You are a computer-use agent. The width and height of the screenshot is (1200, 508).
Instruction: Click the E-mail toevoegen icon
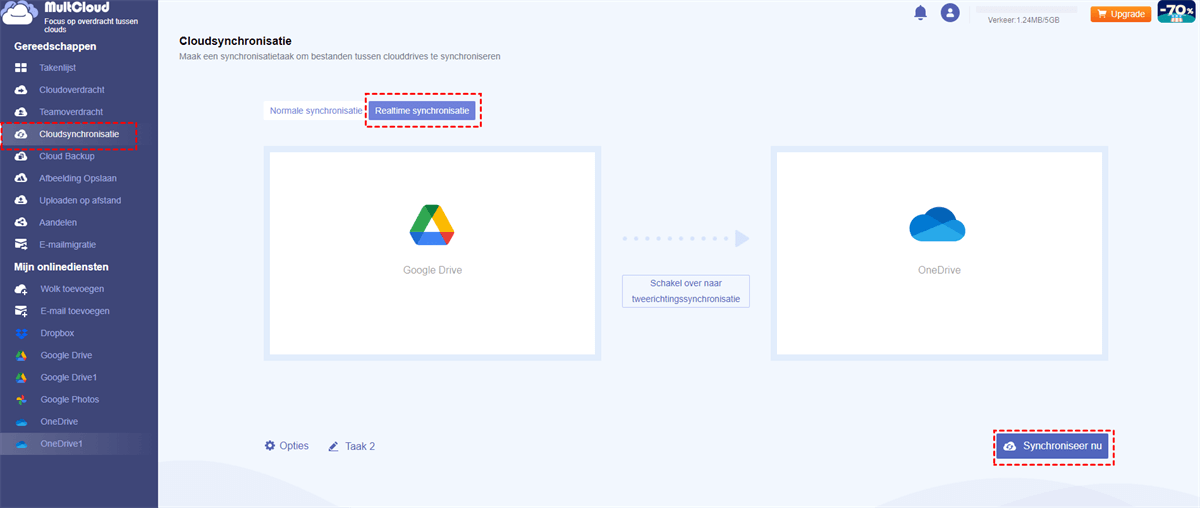click(21, 311)
